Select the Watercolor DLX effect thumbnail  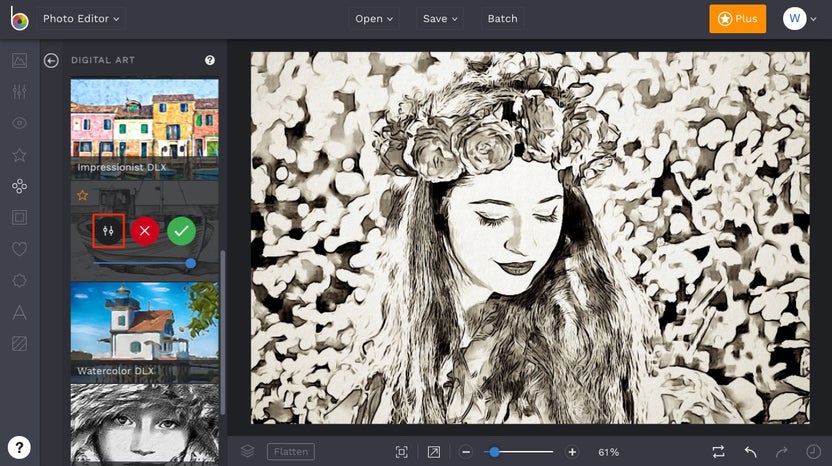click(x=144, y=332)
